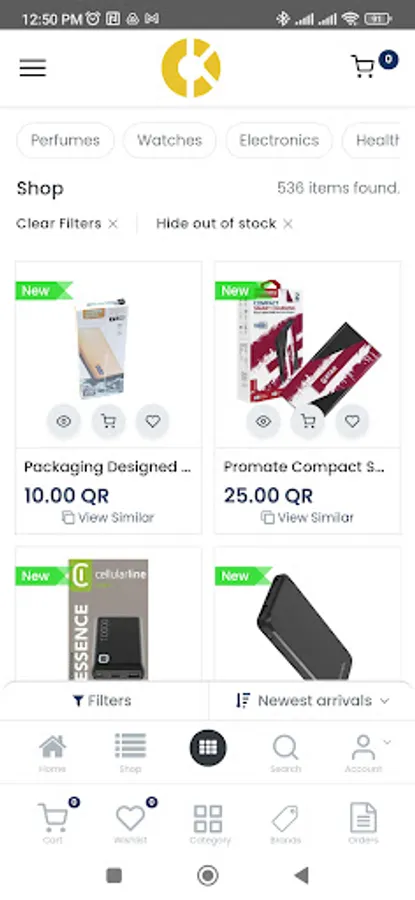Screen dimensions: 415x900
Task: Open Brands tag icon
Action: pos(285,824)
